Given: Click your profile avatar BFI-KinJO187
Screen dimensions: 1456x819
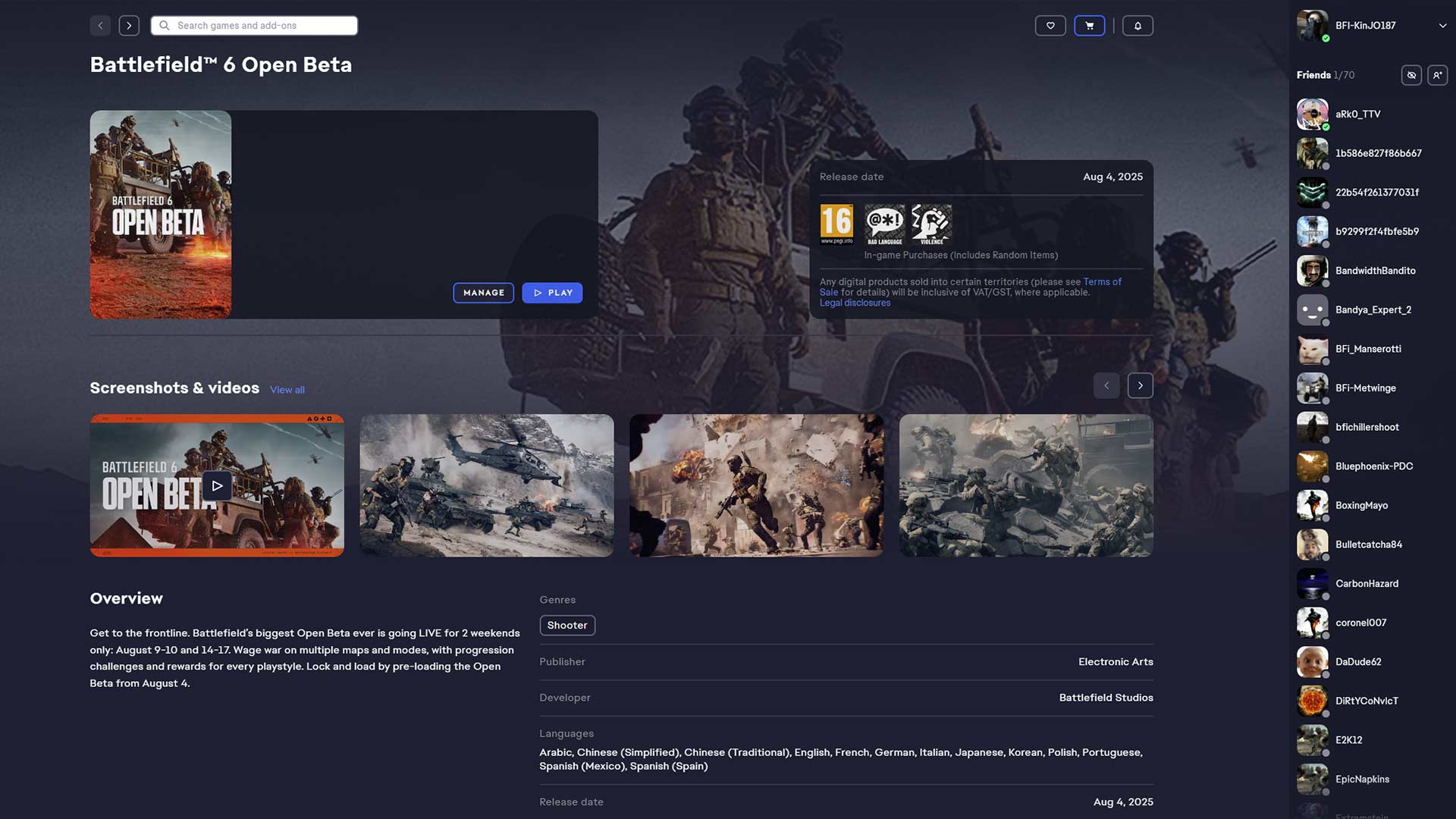Looking at the screenshot, I should point(1311,25).
